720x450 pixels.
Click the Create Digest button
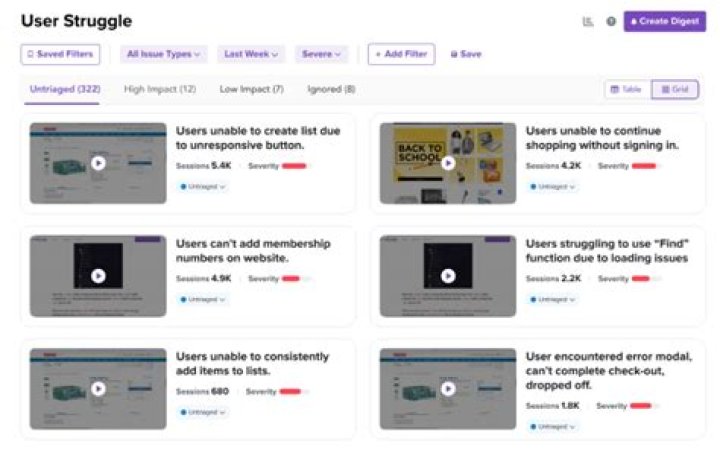[x=664, y=22]
